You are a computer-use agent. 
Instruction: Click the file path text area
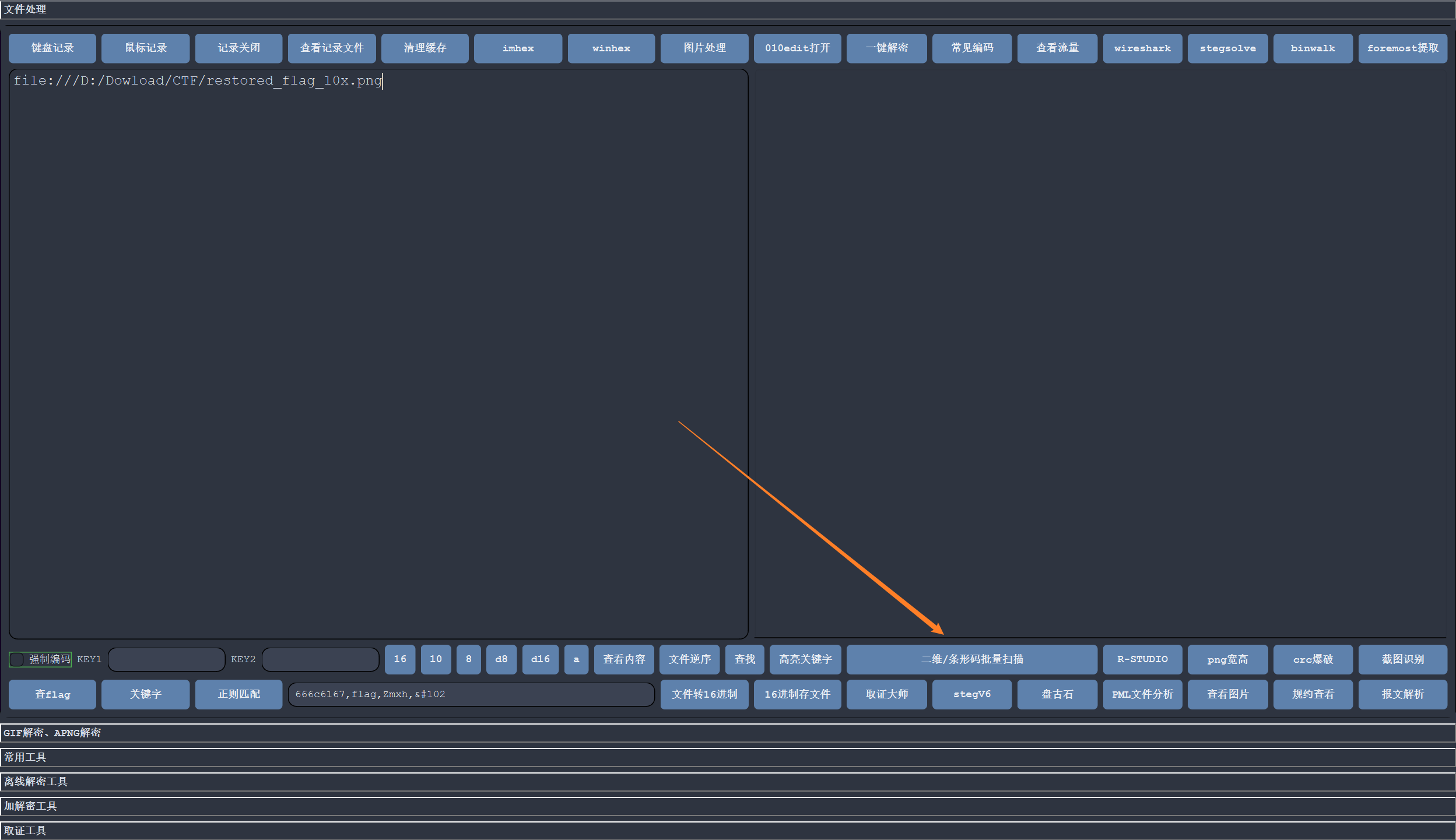[x=378, y=354]
